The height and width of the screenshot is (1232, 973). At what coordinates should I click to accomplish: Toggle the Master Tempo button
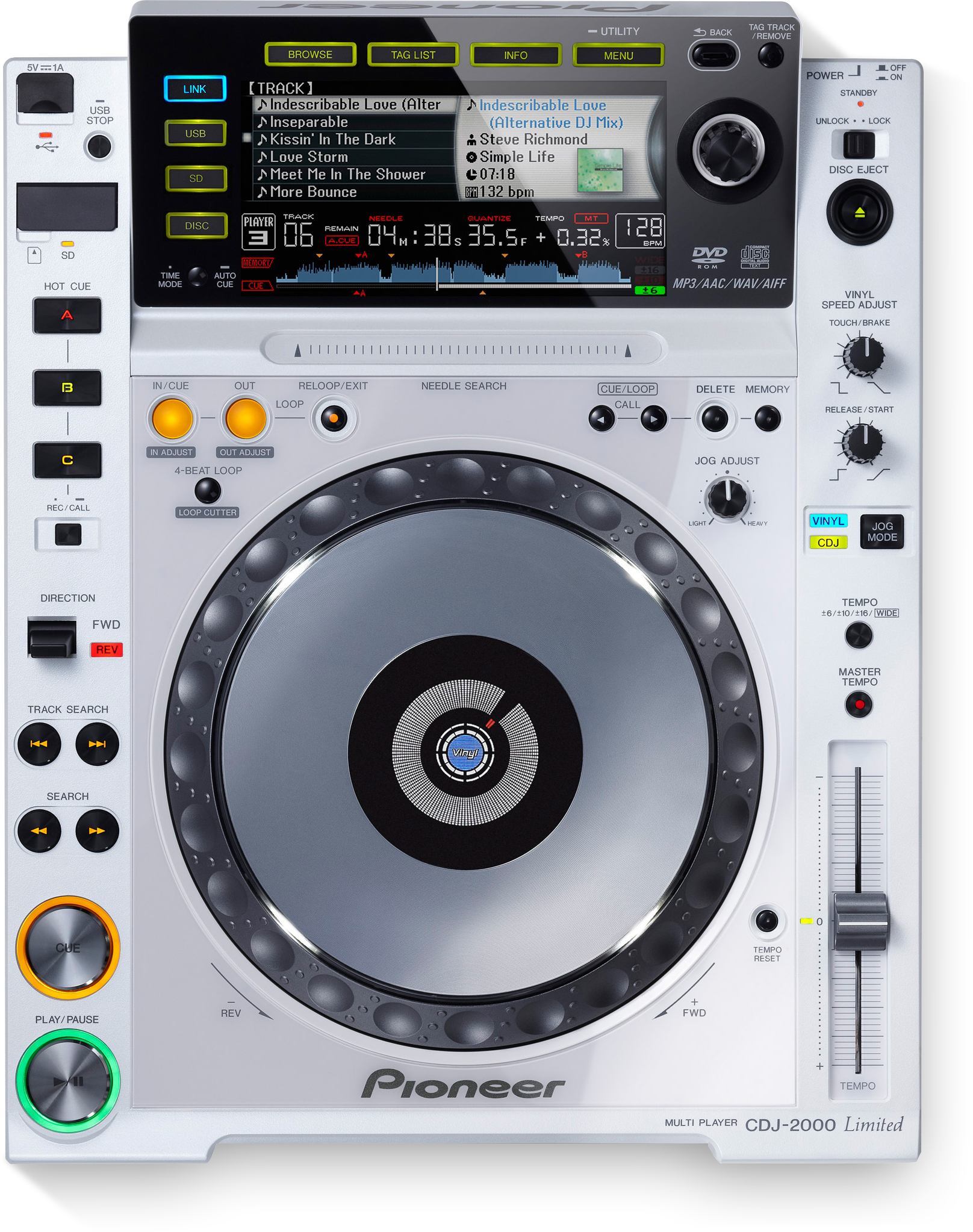859,705
